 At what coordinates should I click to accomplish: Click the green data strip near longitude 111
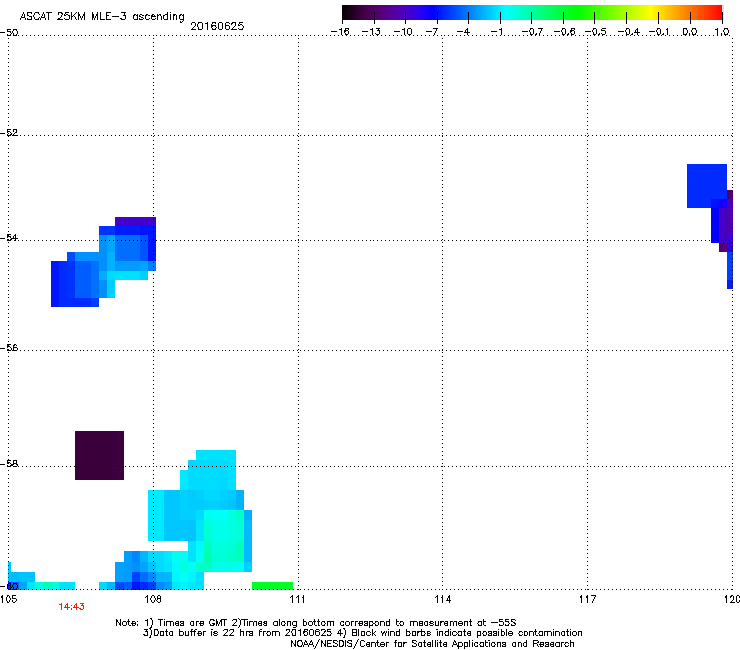pos(273,586)
